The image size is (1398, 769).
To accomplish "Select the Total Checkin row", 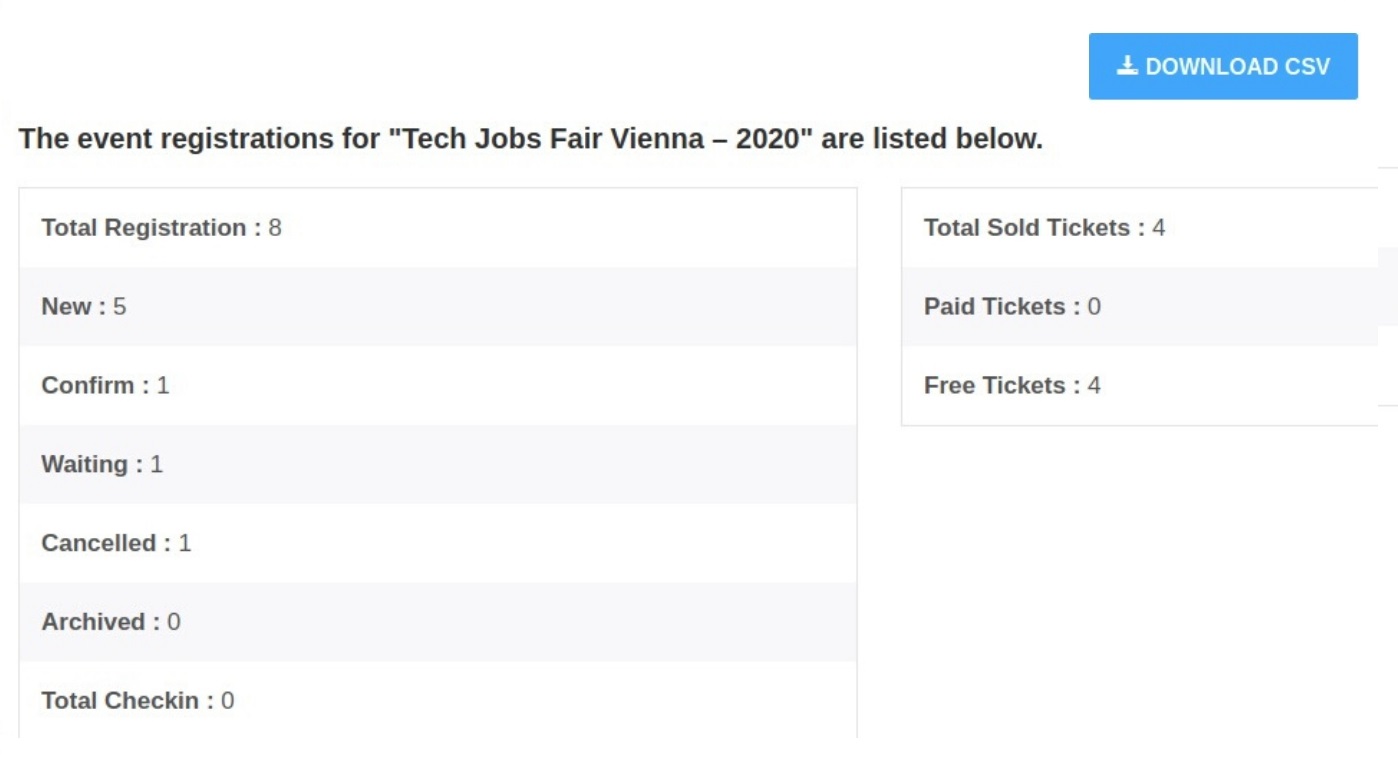I will (438, 700).
